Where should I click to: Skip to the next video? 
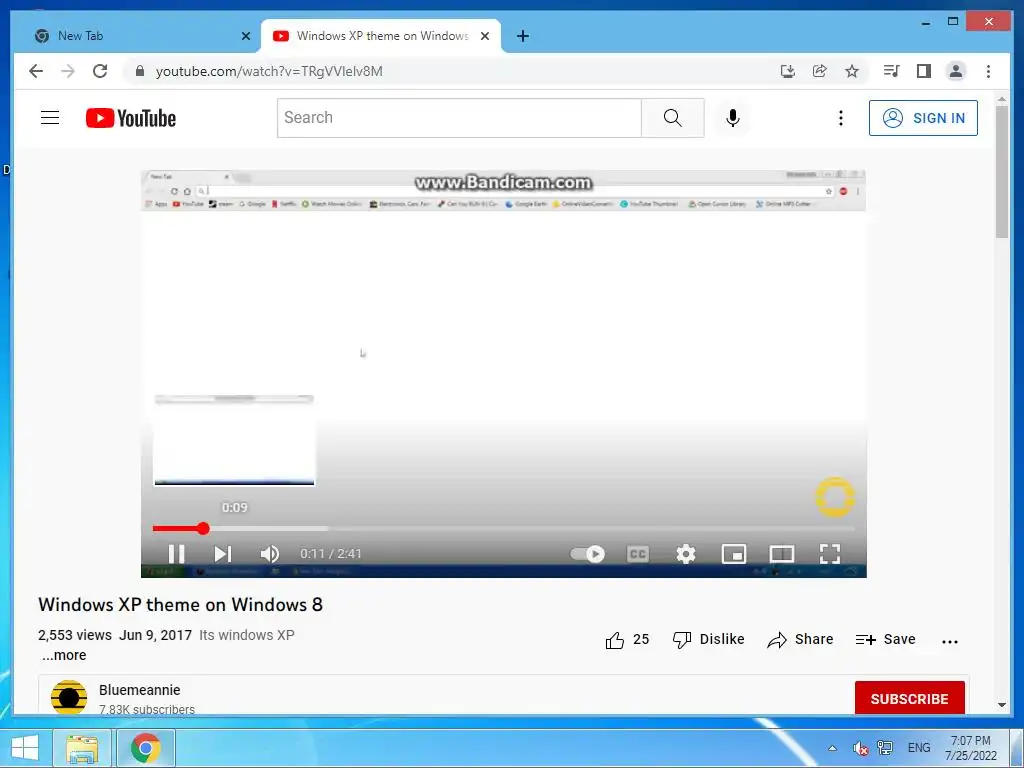pos(223,554)
